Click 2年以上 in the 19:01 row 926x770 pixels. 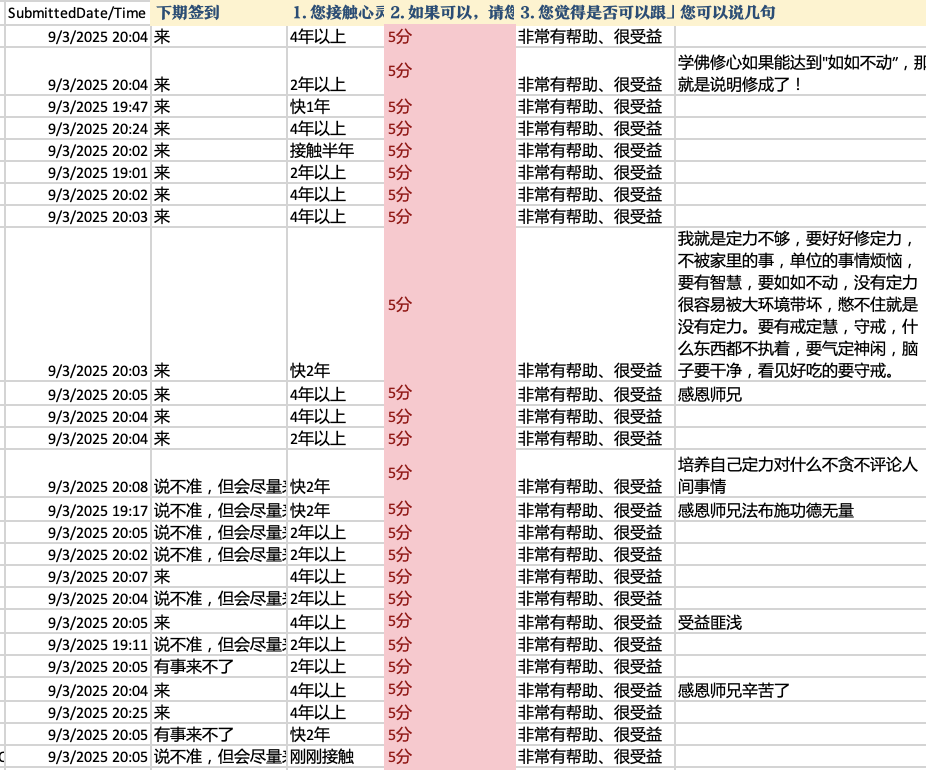[335, 172]
